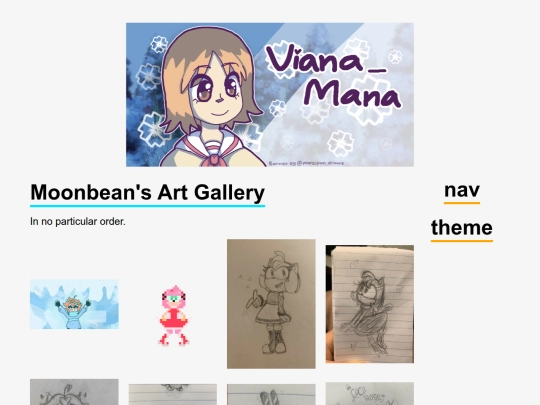View the lined notebook paper sketch
The image size is (540, 405).
point(370,304)
